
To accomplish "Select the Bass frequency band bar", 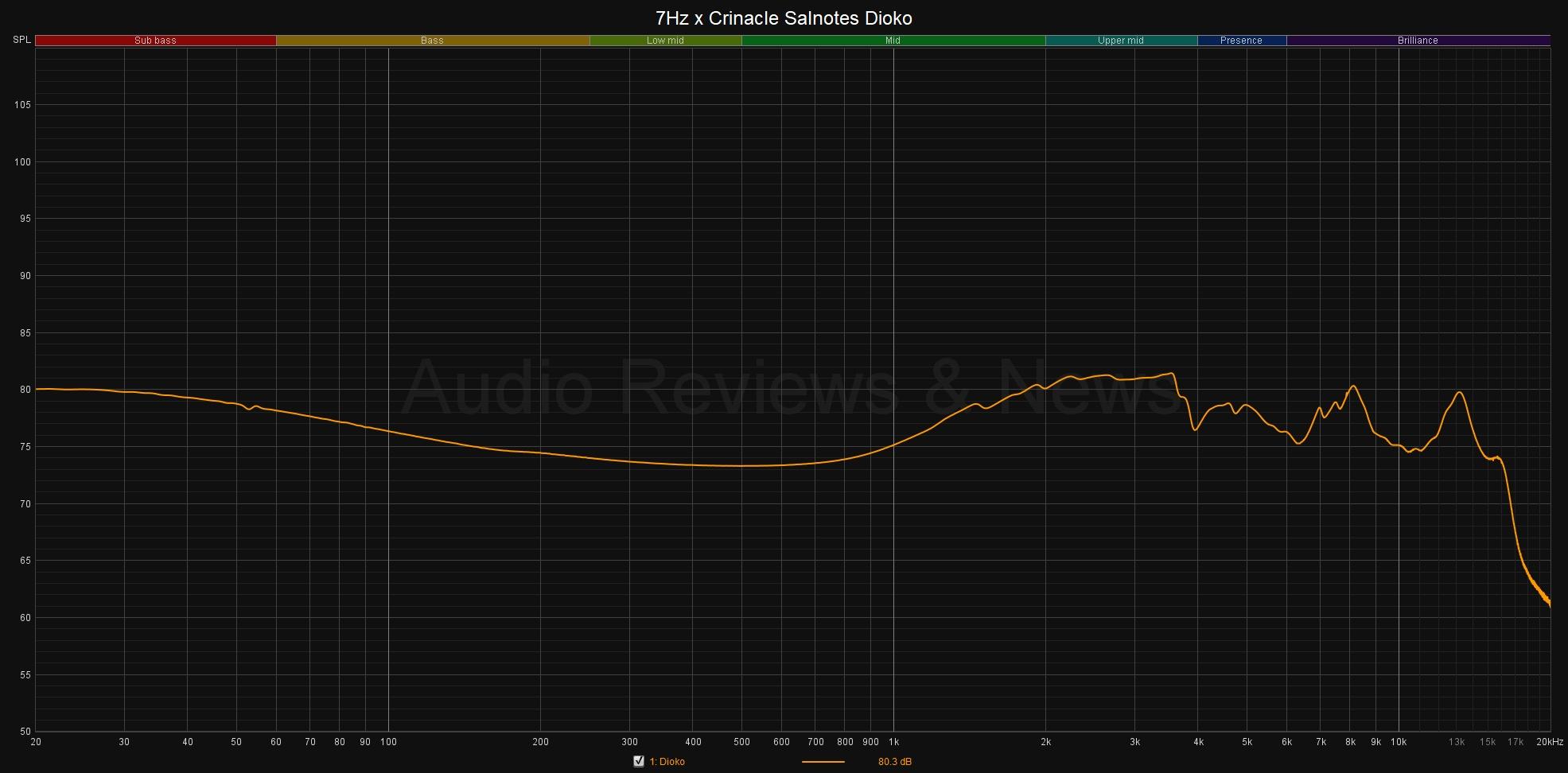I will 432,41.
